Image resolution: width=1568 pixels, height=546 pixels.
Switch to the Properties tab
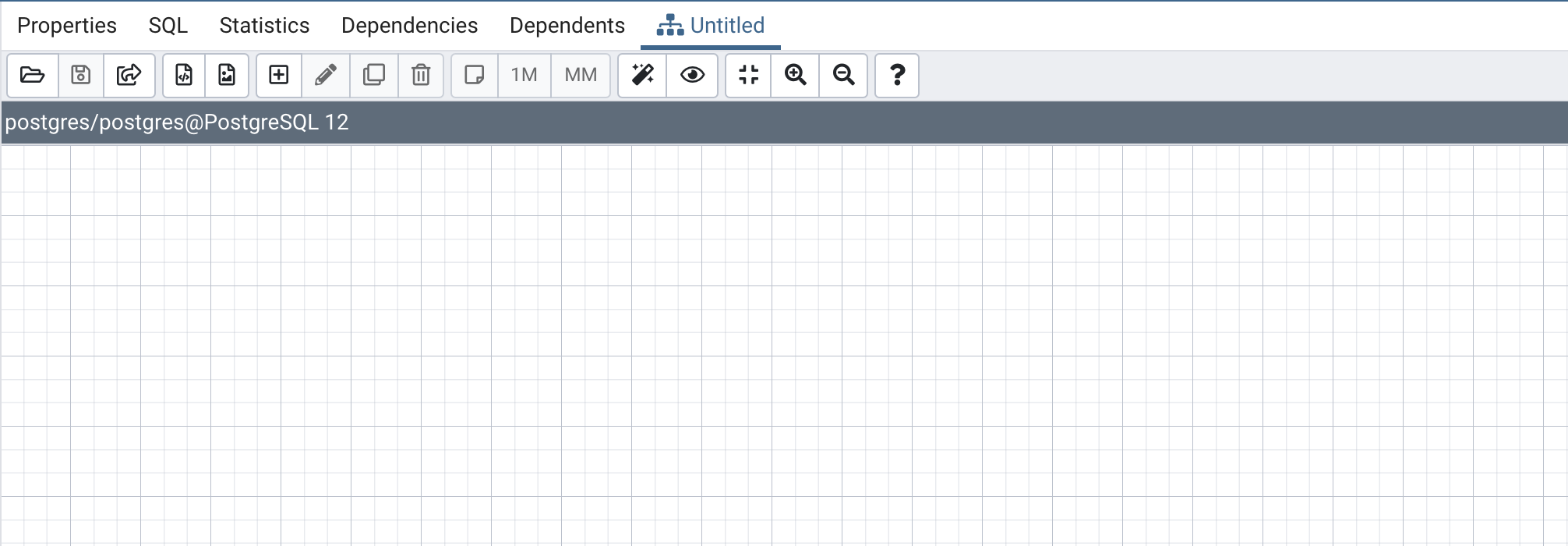67,26
